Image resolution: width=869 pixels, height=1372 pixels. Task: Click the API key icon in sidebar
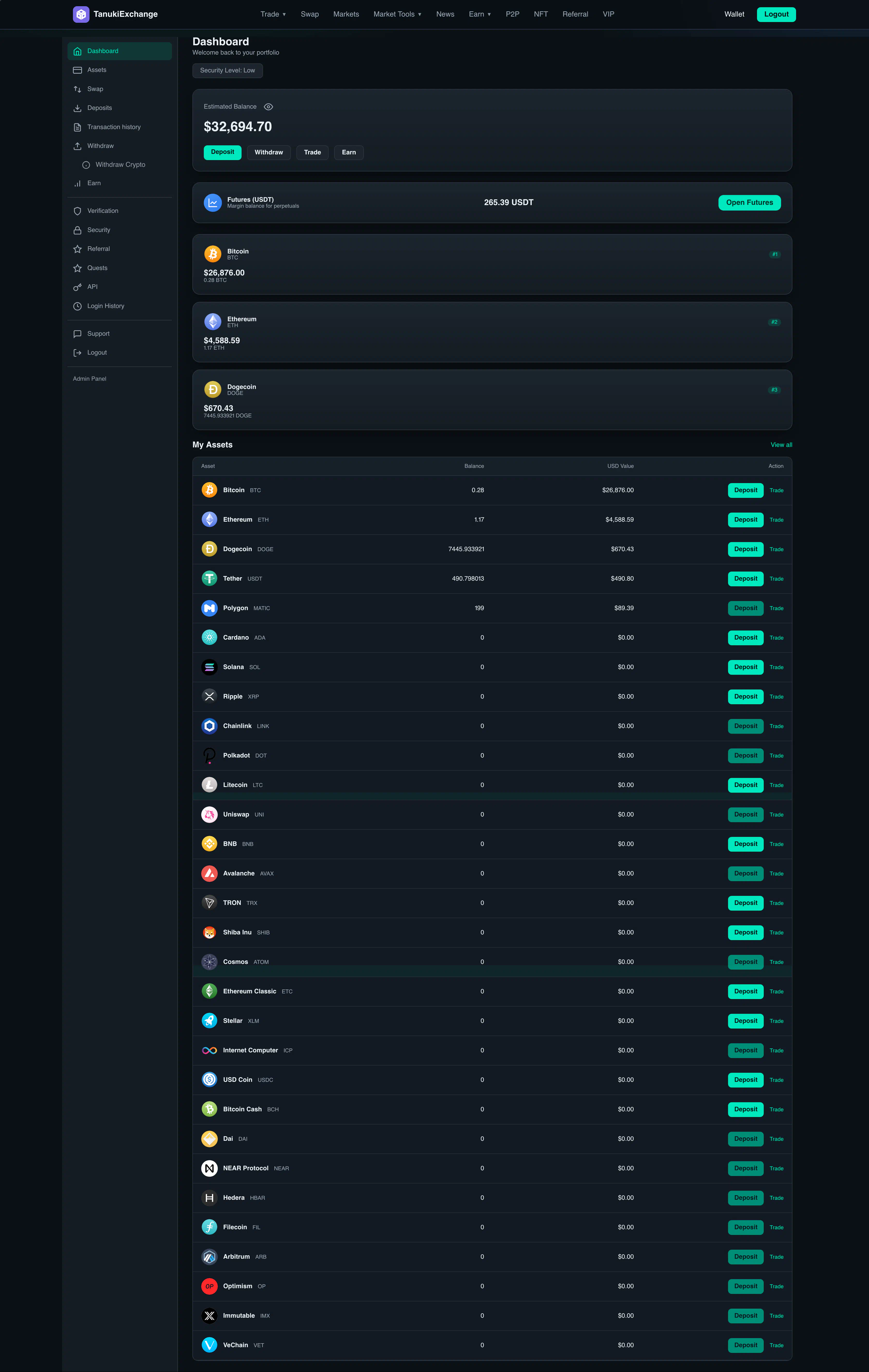(x=78, y=287)
